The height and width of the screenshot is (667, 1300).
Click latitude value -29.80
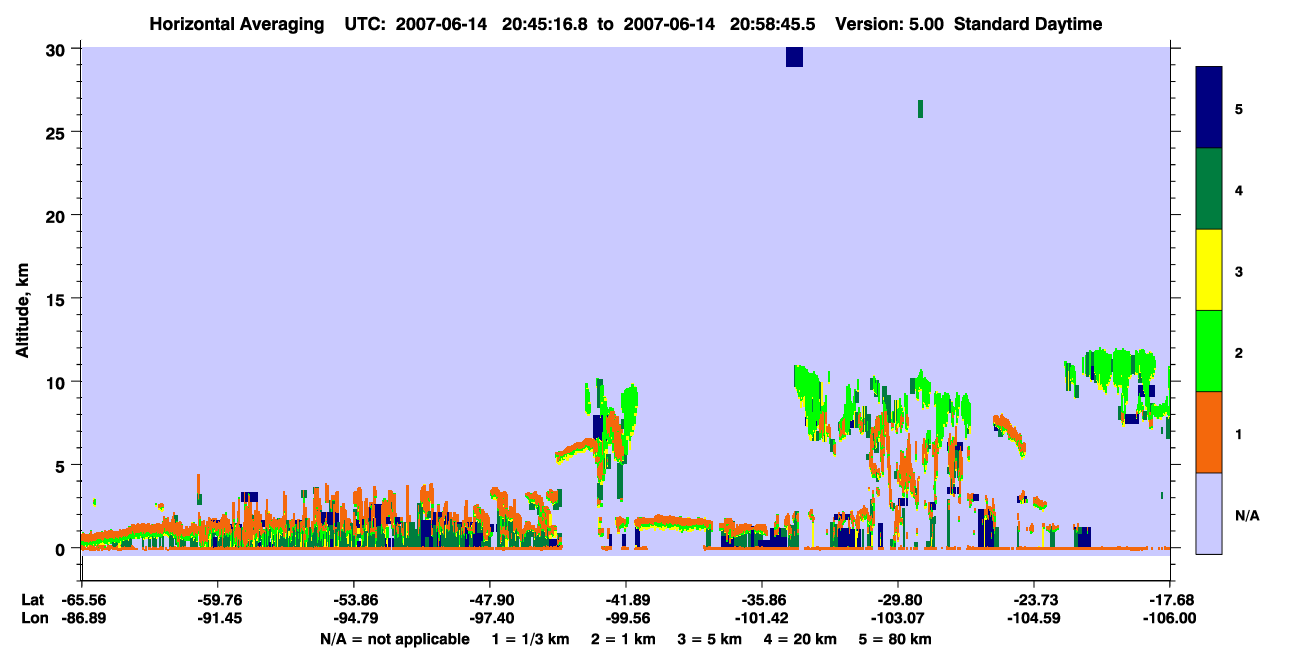tap(898, 599)
